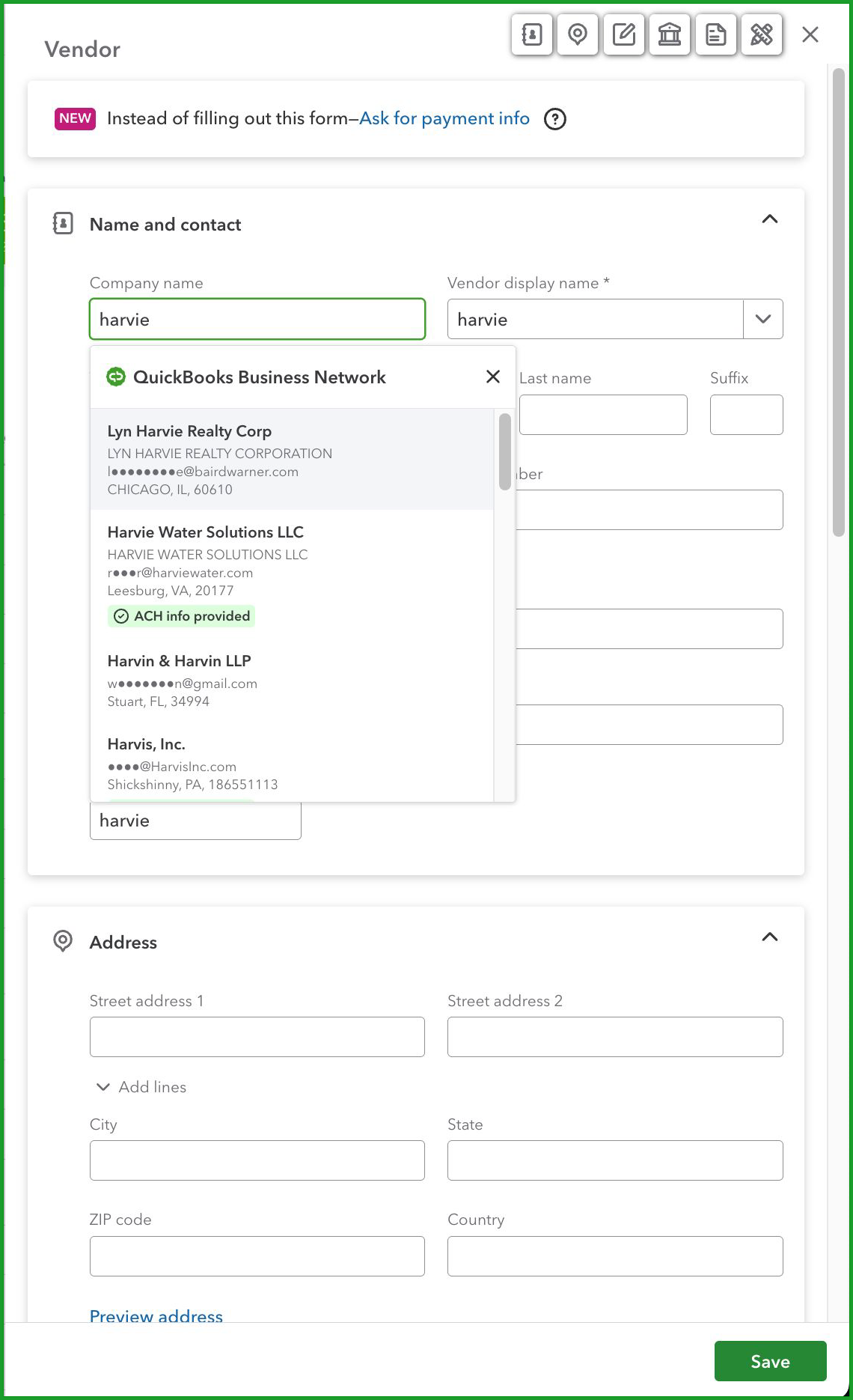The image size is (853, 1400).
Task: Save the vendor
Action: [771, 1361]
